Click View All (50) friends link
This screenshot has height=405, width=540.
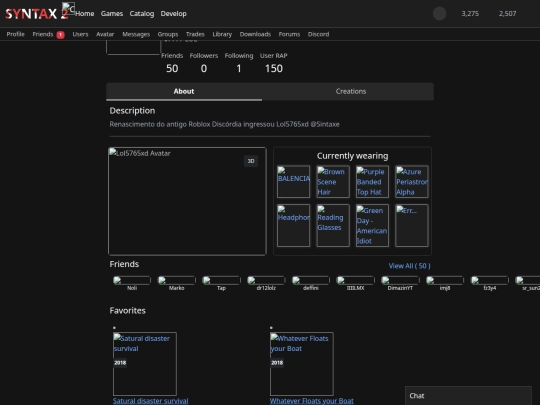[x=409, y=266]
